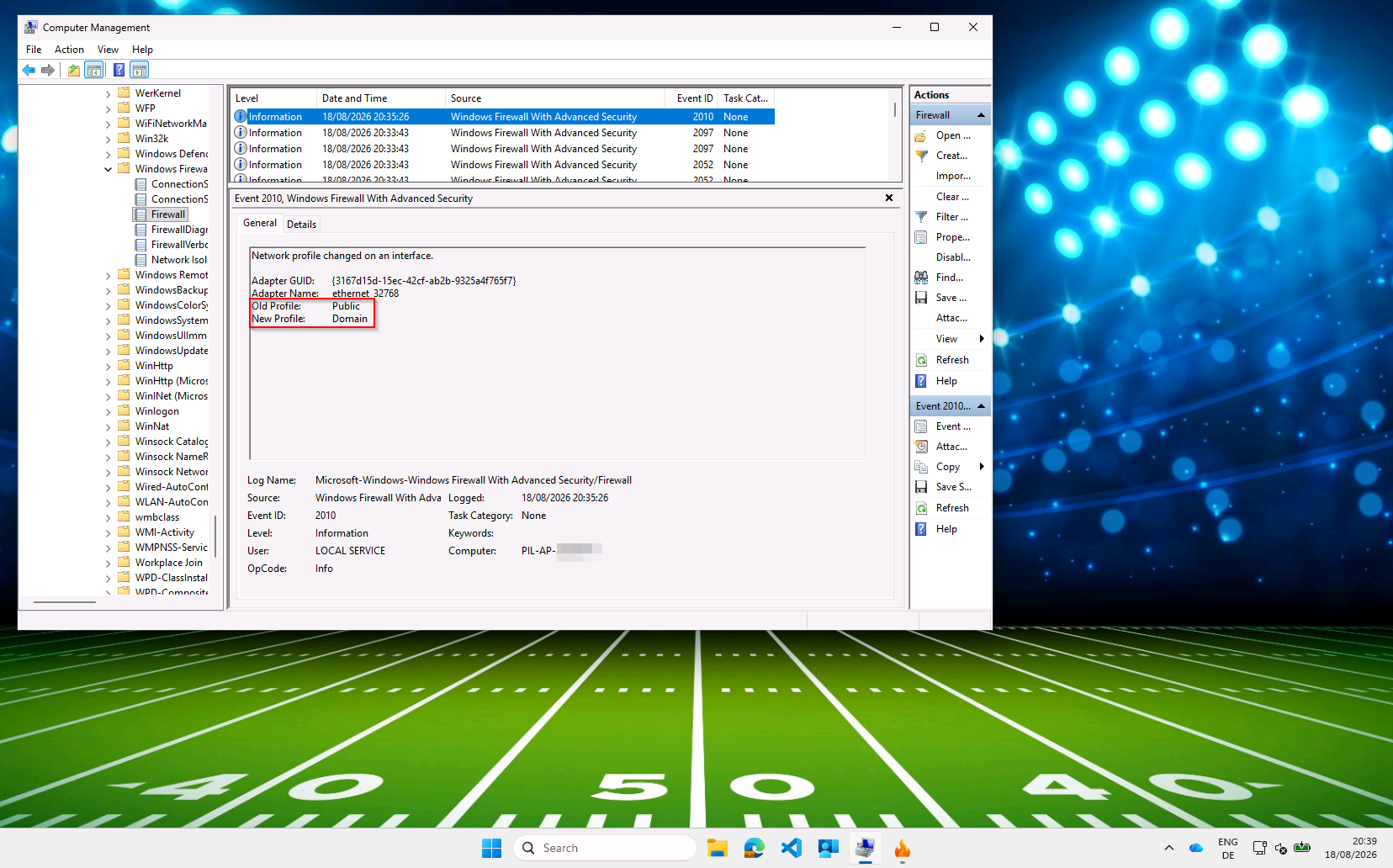This screenshot has width=1393, height=868.
Task: Select the first event 2052 at 20:33:43
Action: coord(503,165)
